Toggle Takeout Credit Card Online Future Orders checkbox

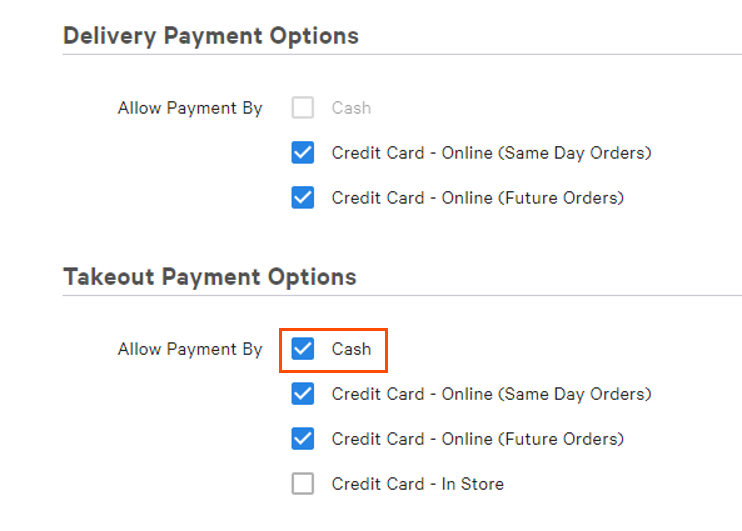point(303,439)
